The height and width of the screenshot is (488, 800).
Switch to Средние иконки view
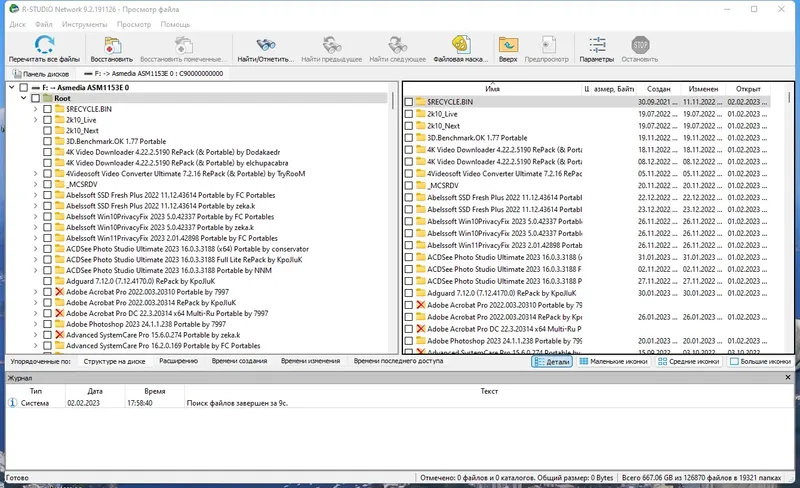[x=688, y=361]
